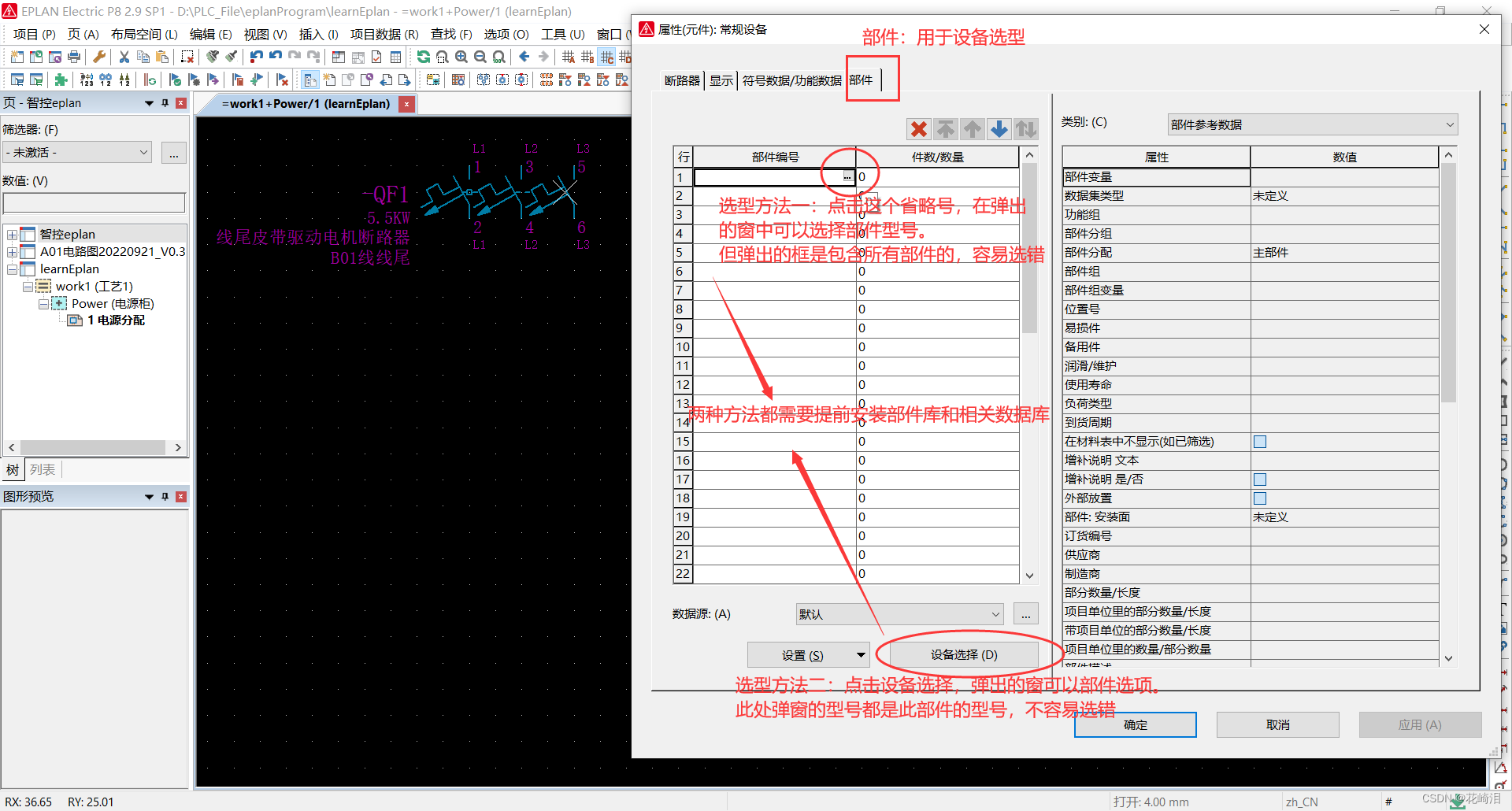The image size is (1512, 811).
Task: Click the number devices 123 icon
Action: pos(87,80)
